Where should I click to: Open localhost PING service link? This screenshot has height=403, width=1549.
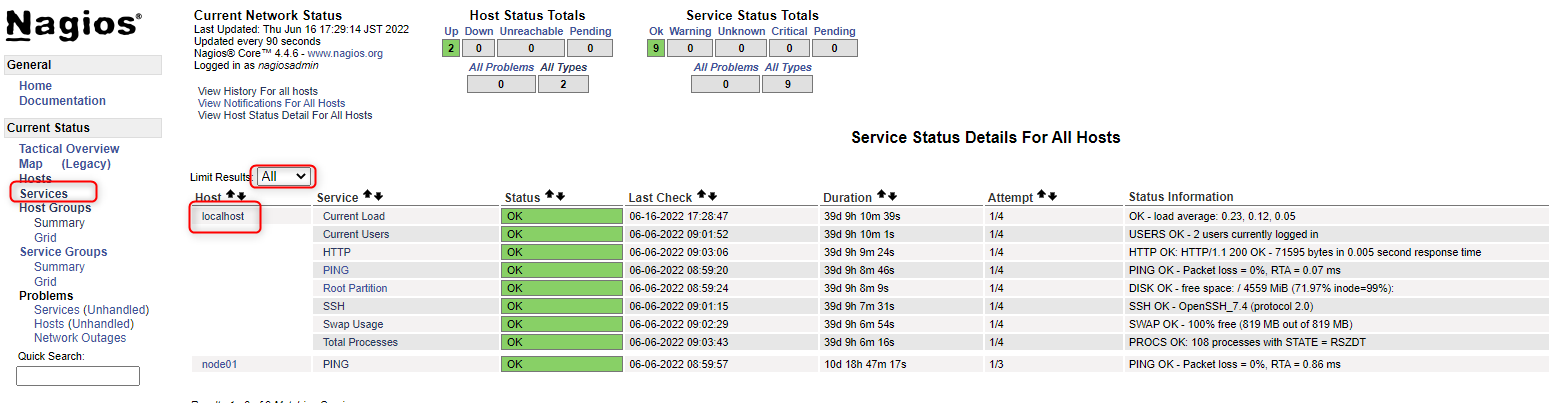pos(336,270)
